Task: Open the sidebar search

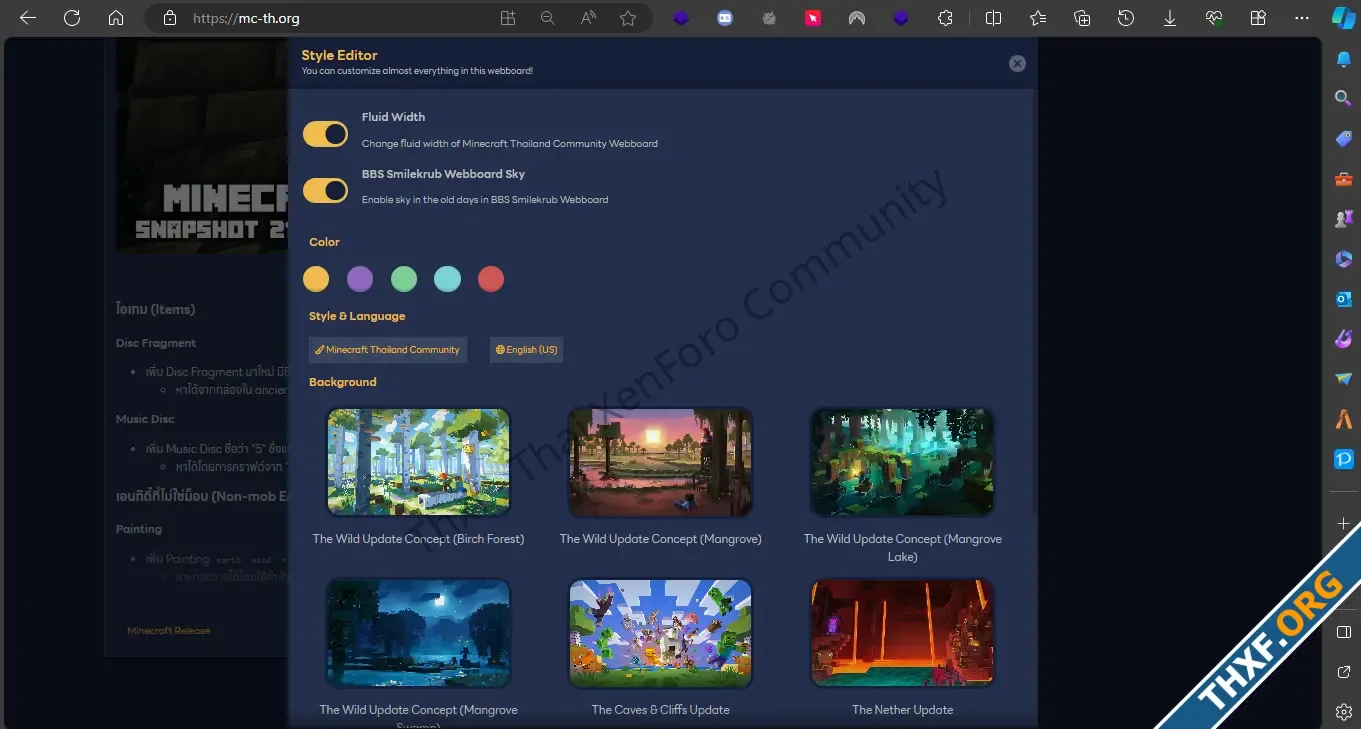Action: click(x=1344, y=98)
